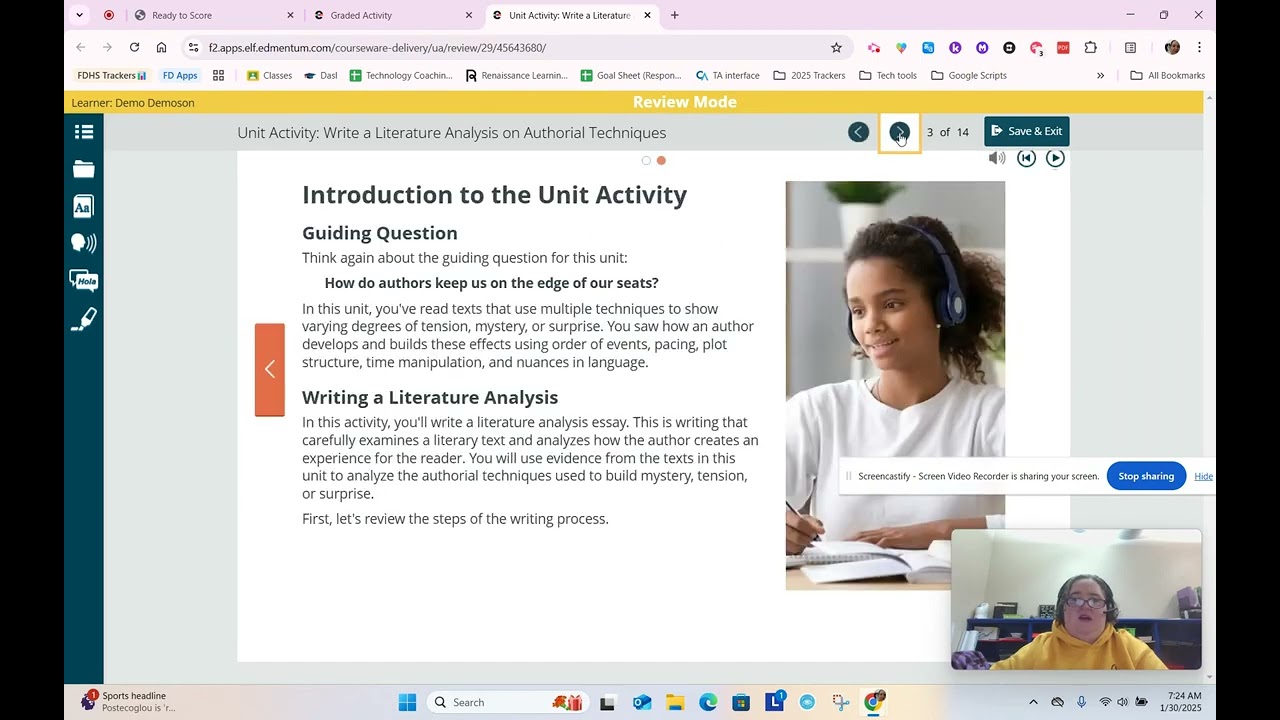Open the Chrome profile avatar

pos(1172,47)
